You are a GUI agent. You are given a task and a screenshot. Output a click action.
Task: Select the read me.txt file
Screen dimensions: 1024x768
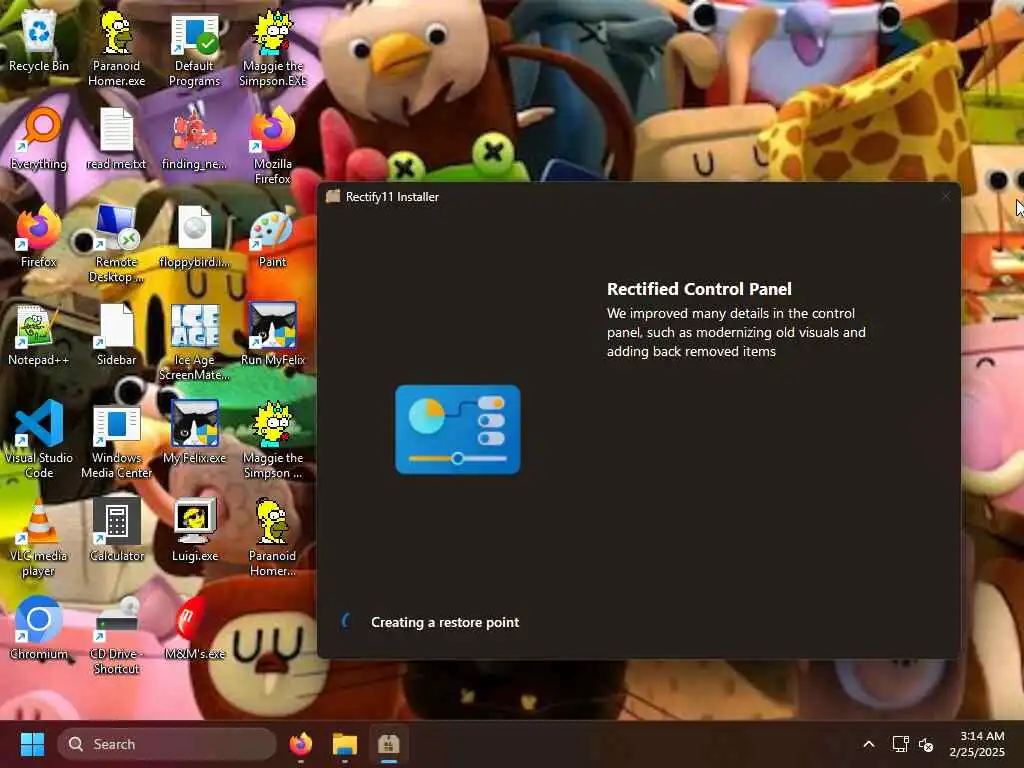tap(116, 138)
